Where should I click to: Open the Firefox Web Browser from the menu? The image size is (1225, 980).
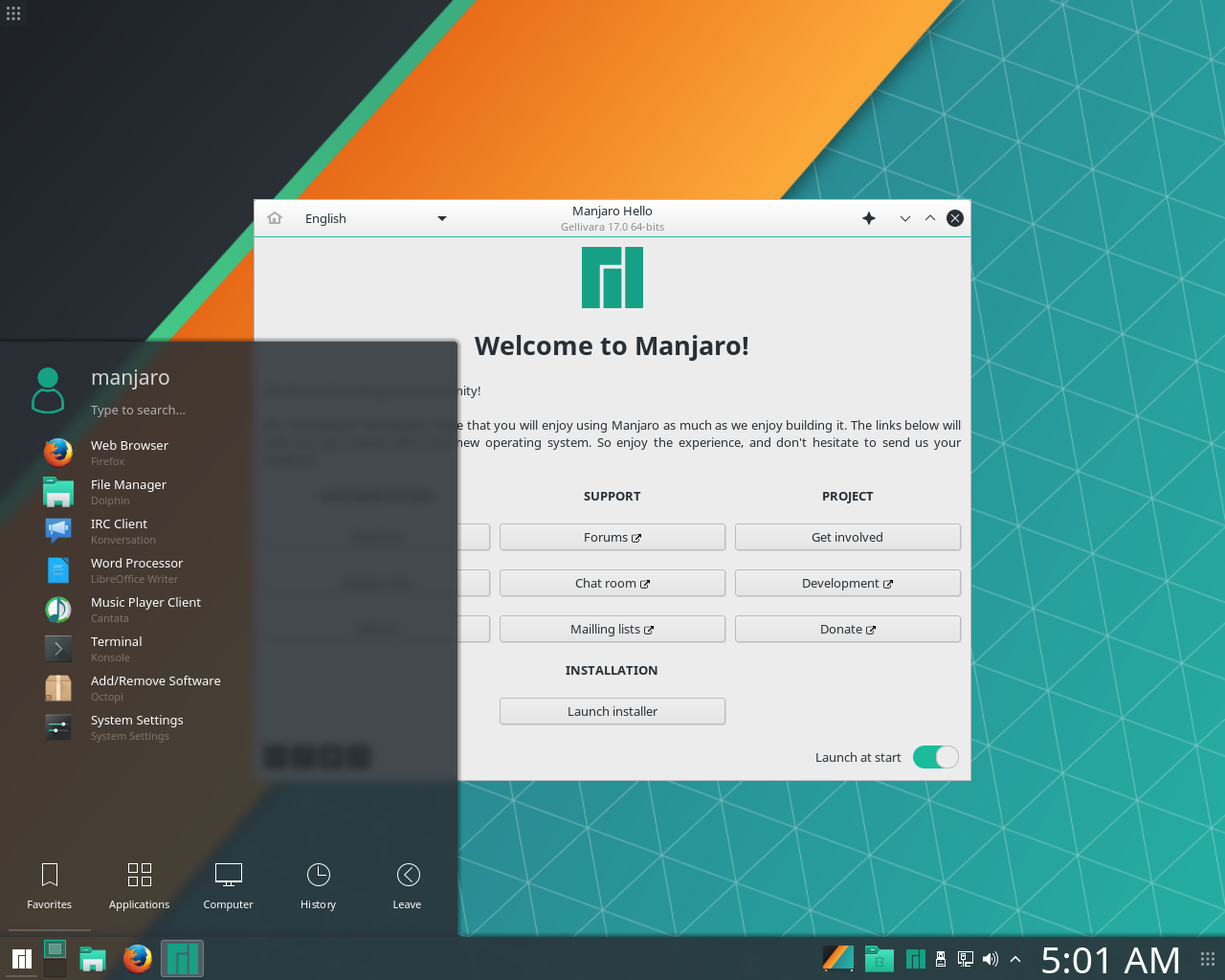point(129,452)
